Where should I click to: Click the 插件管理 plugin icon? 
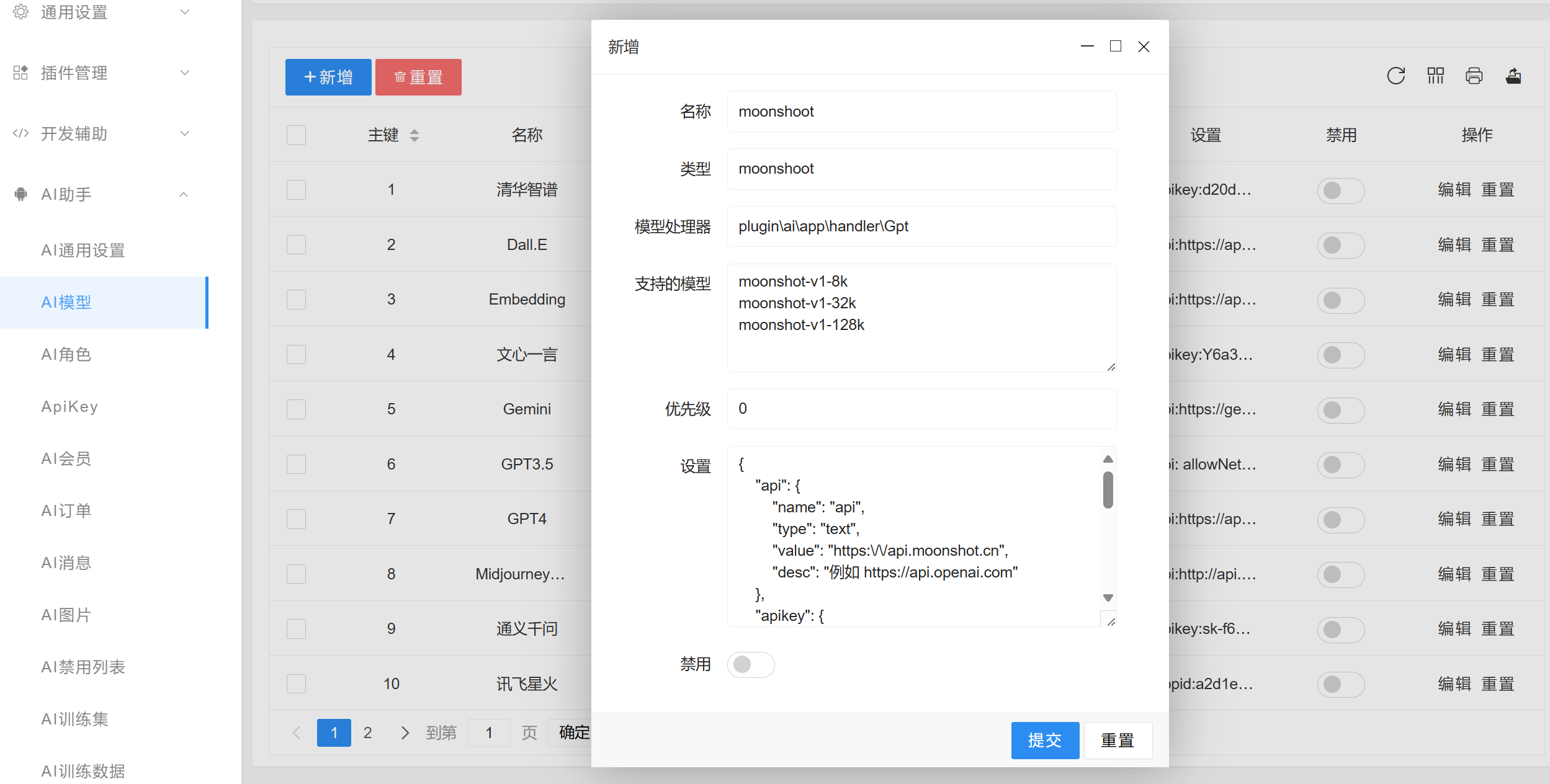click(x=20, y=73)
